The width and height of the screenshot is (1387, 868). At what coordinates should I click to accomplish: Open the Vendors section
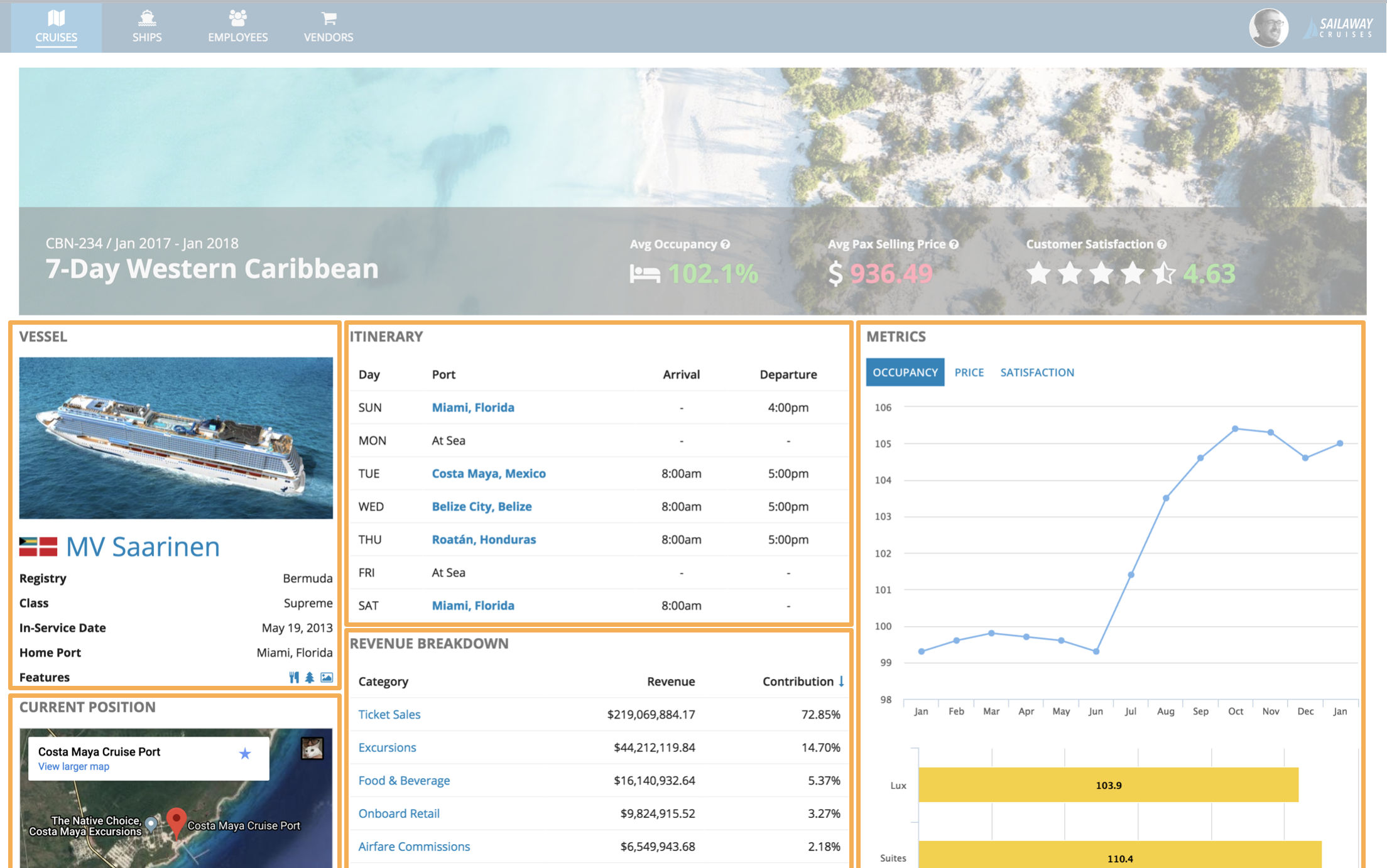[x=329, y=27]
